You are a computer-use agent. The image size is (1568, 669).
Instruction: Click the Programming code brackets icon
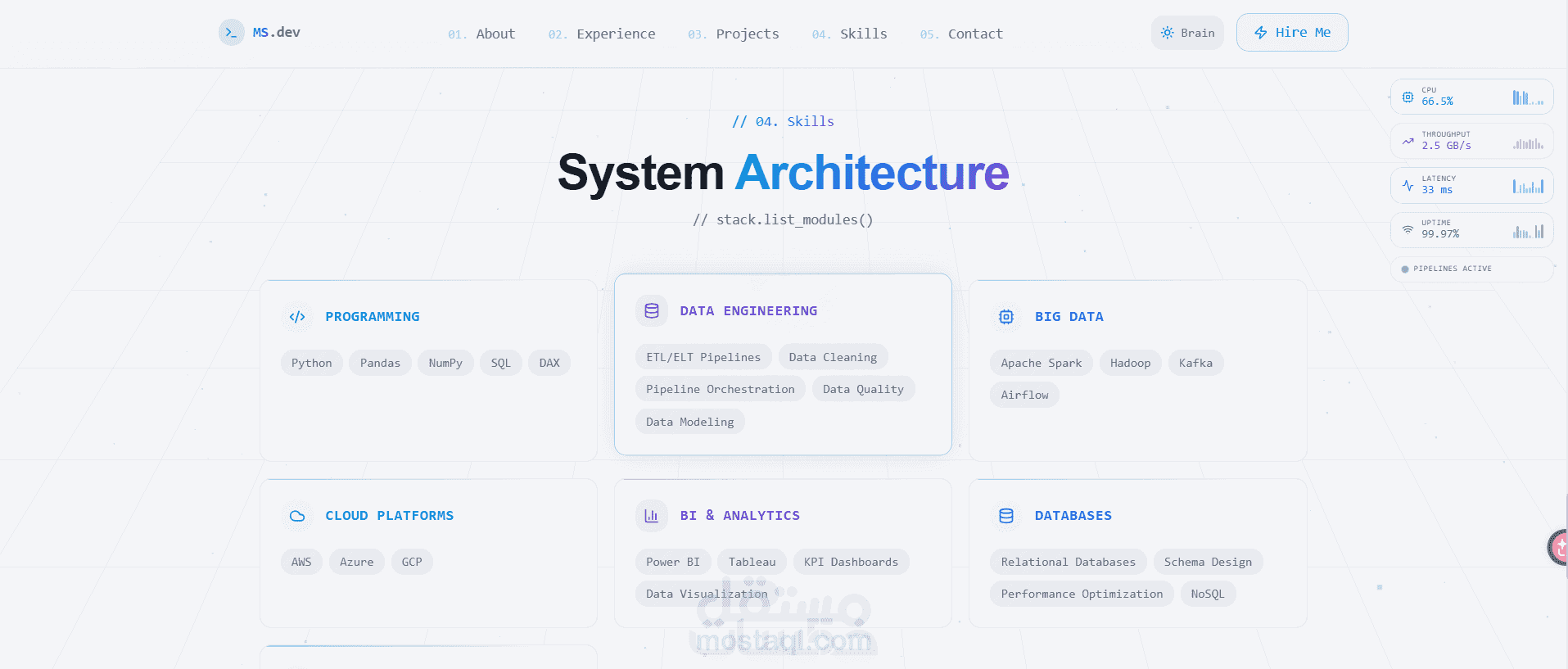[297, 317]
